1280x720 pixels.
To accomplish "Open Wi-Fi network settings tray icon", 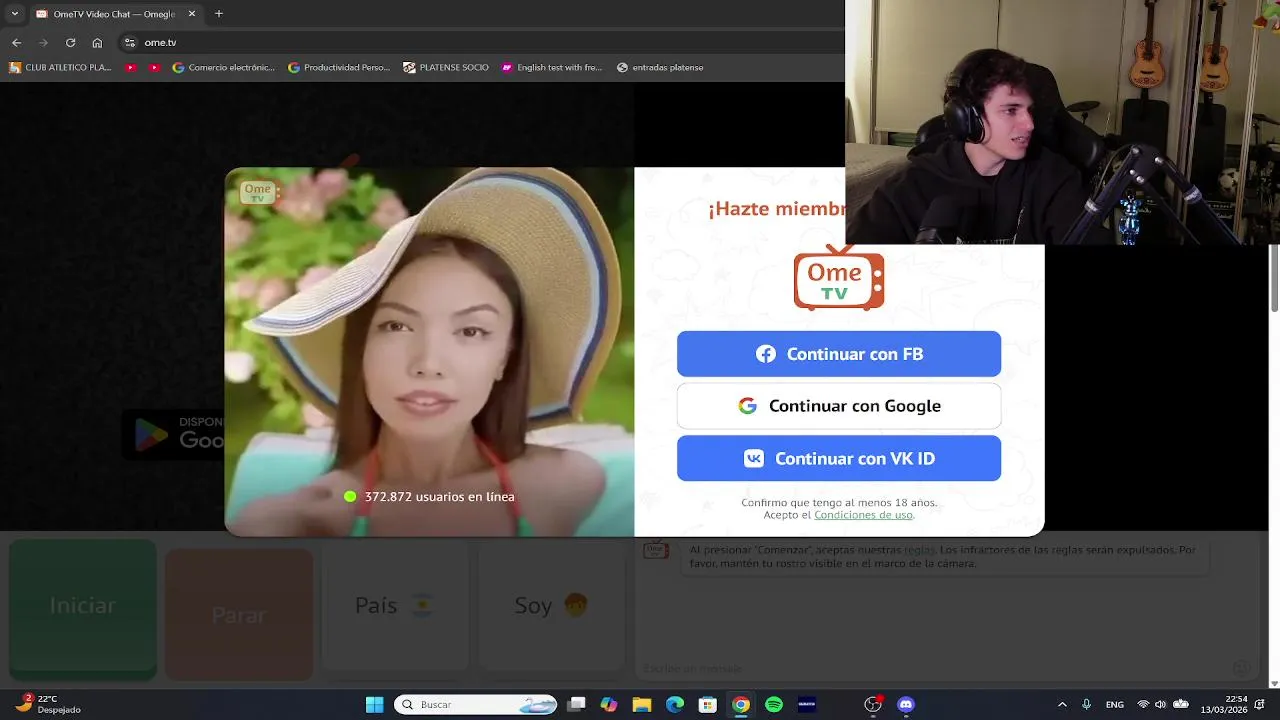I will tap(1144, 705).
